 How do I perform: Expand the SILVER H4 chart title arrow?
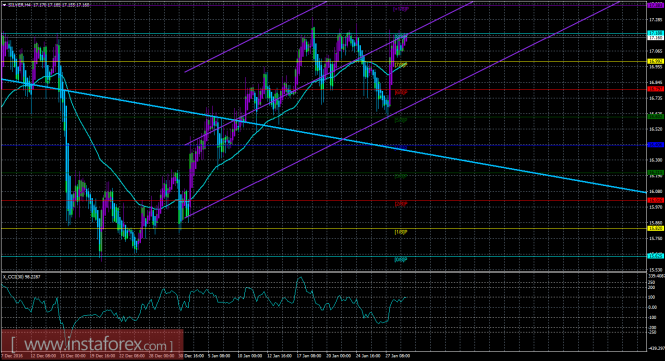[x=5, y=5]
